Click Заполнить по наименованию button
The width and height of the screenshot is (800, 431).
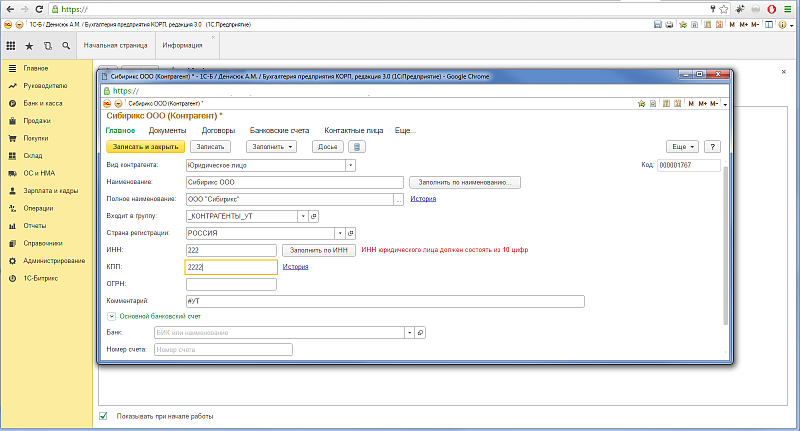click(465, 182)
